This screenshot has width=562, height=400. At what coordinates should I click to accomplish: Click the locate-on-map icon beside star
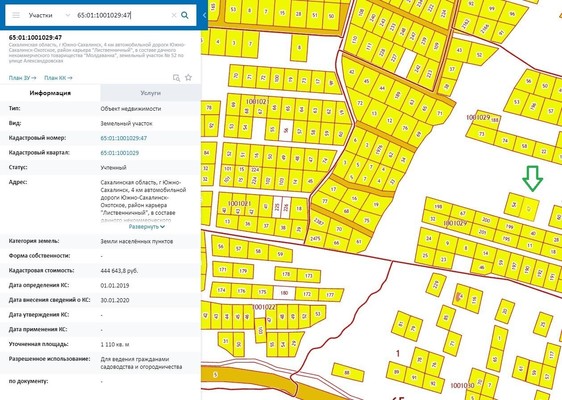pos(176,78)
